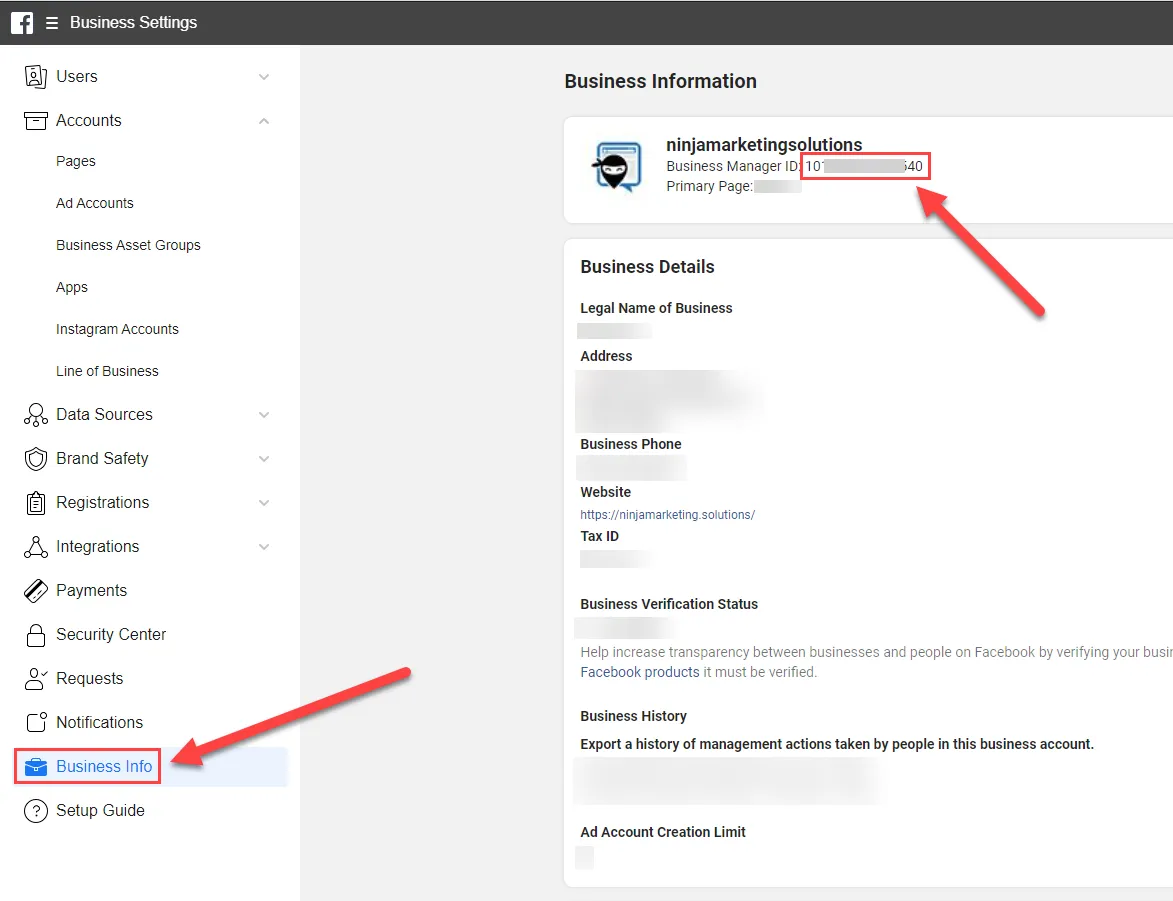Open the Setup Guide
Viewport: 1173px width, 901px height.
point(100,810)
